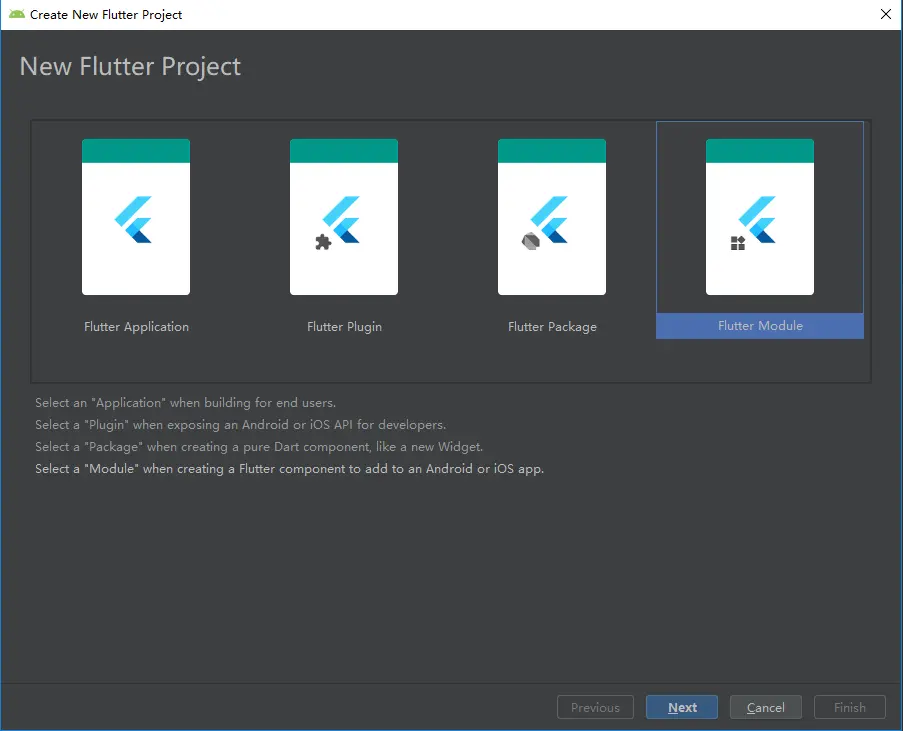Click the highlighted Flutter Module label

[760, 325]
